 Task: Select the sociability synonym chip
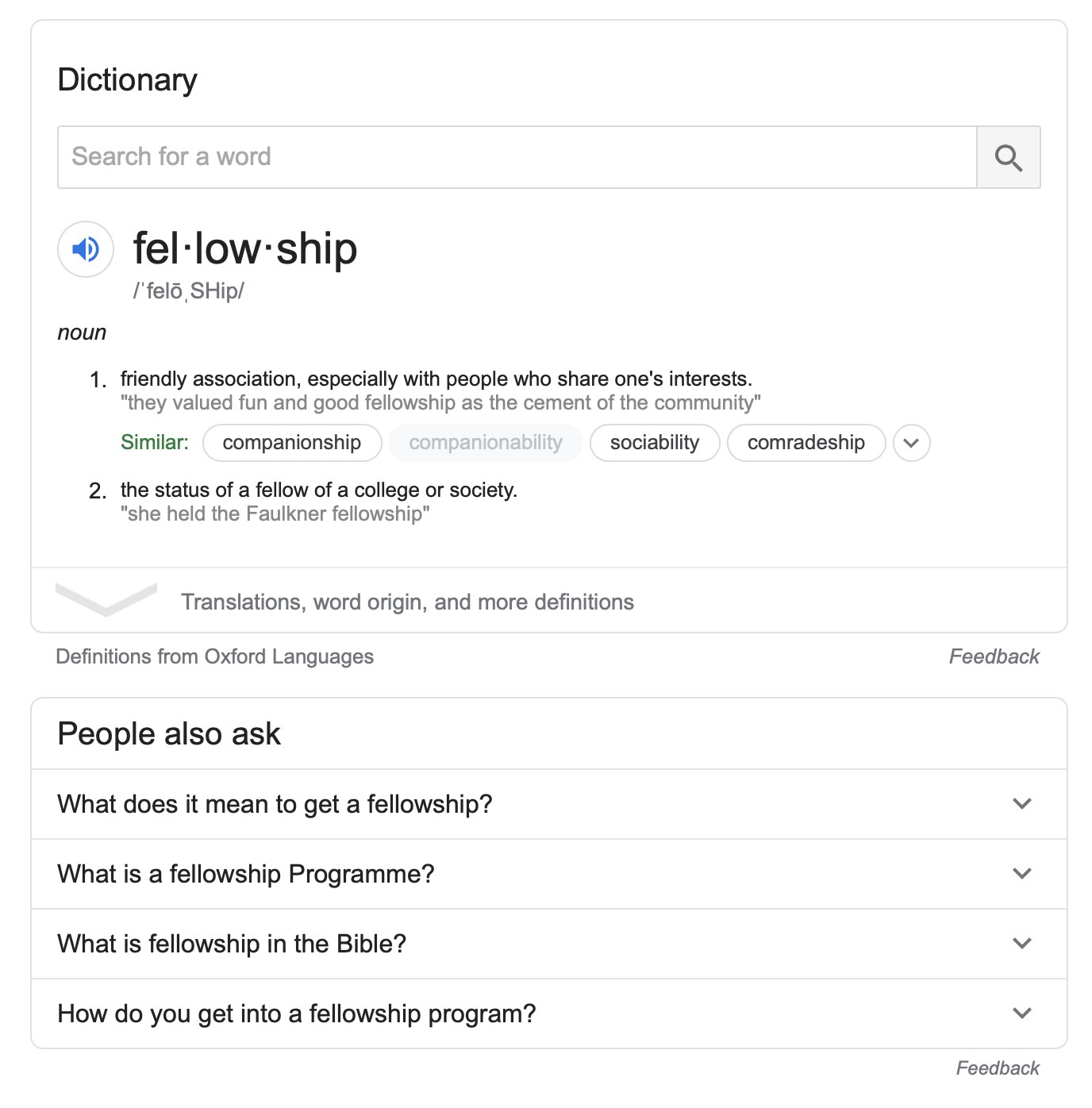[655, 443]
